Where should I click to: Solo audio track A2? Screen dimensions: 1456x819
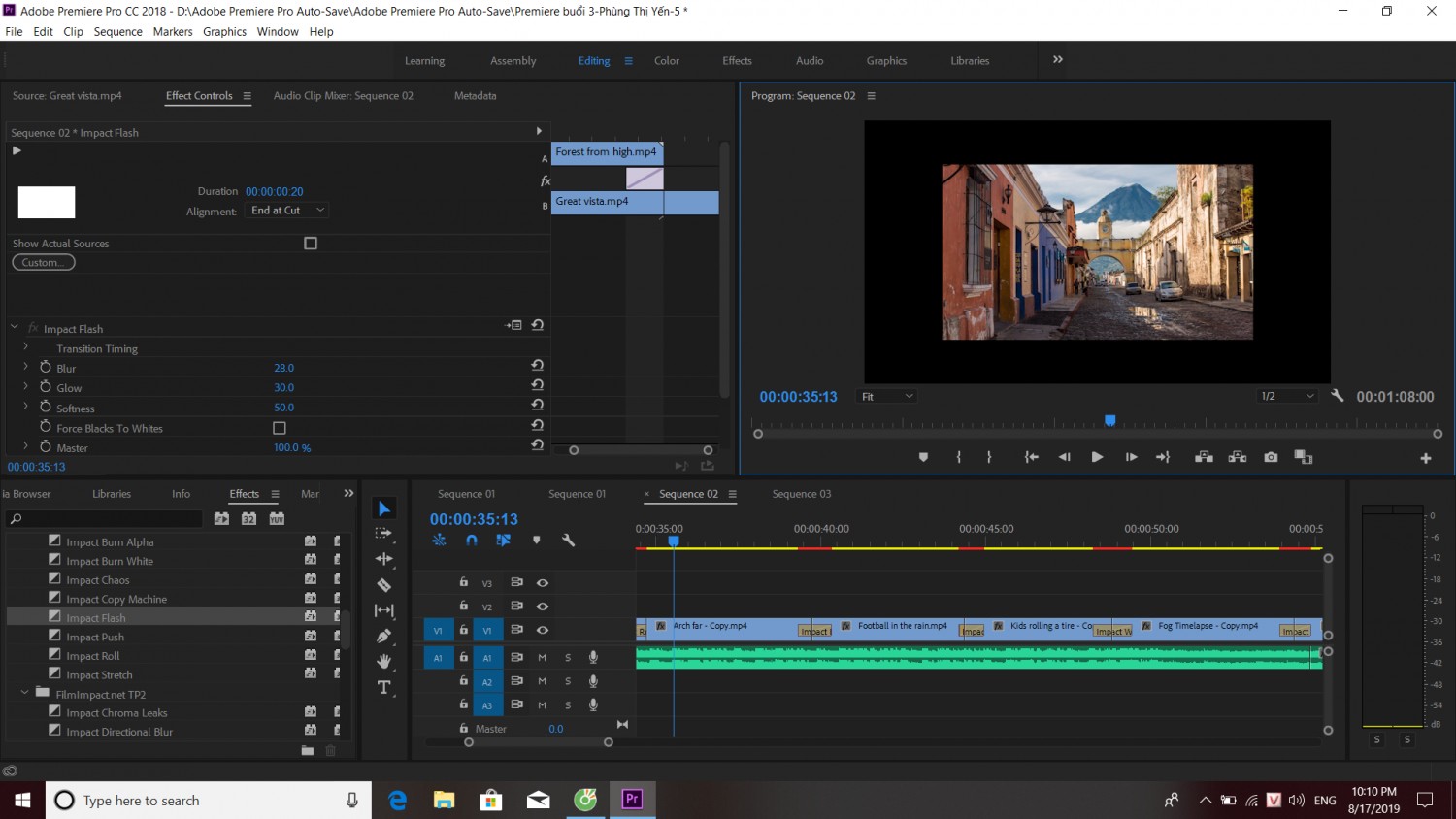click(x=568, y=681)
